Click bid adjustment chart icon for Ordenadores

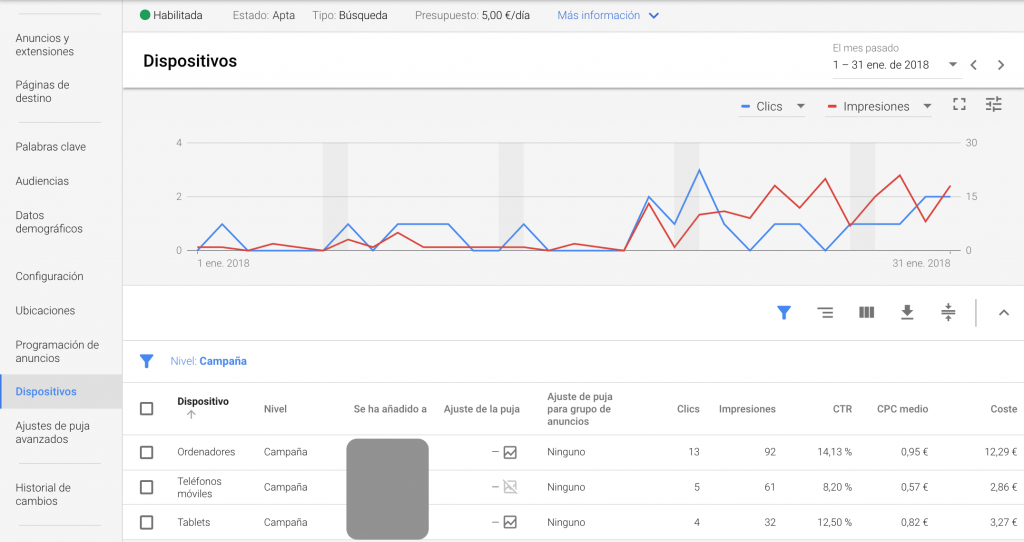point(510,452)
